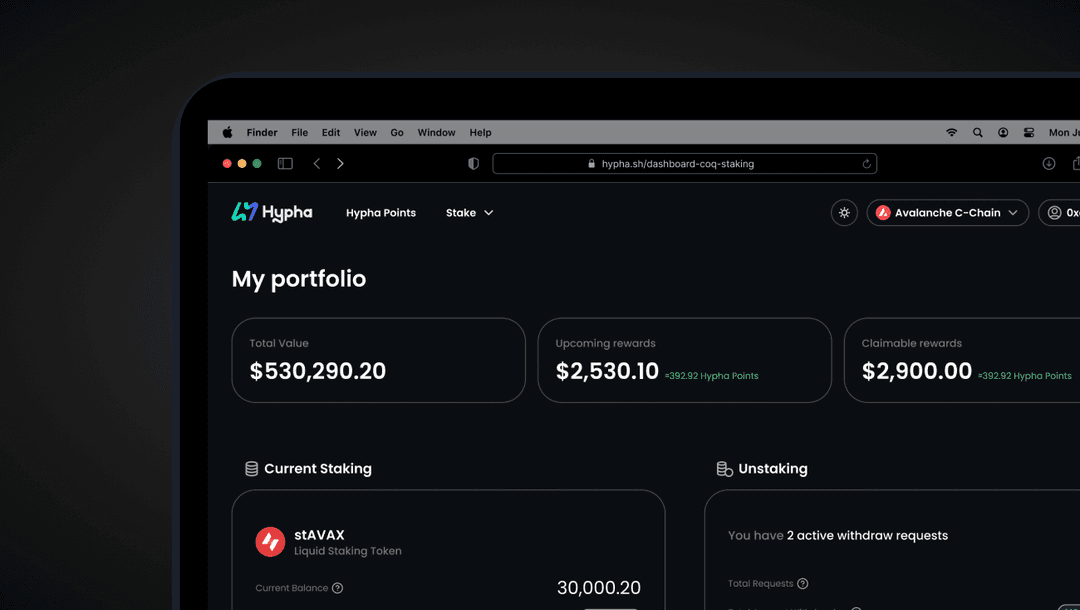This screenshot has width=1080, height=610.
Task: Click the Unstaking section icon
Action: tap(722, 468)
